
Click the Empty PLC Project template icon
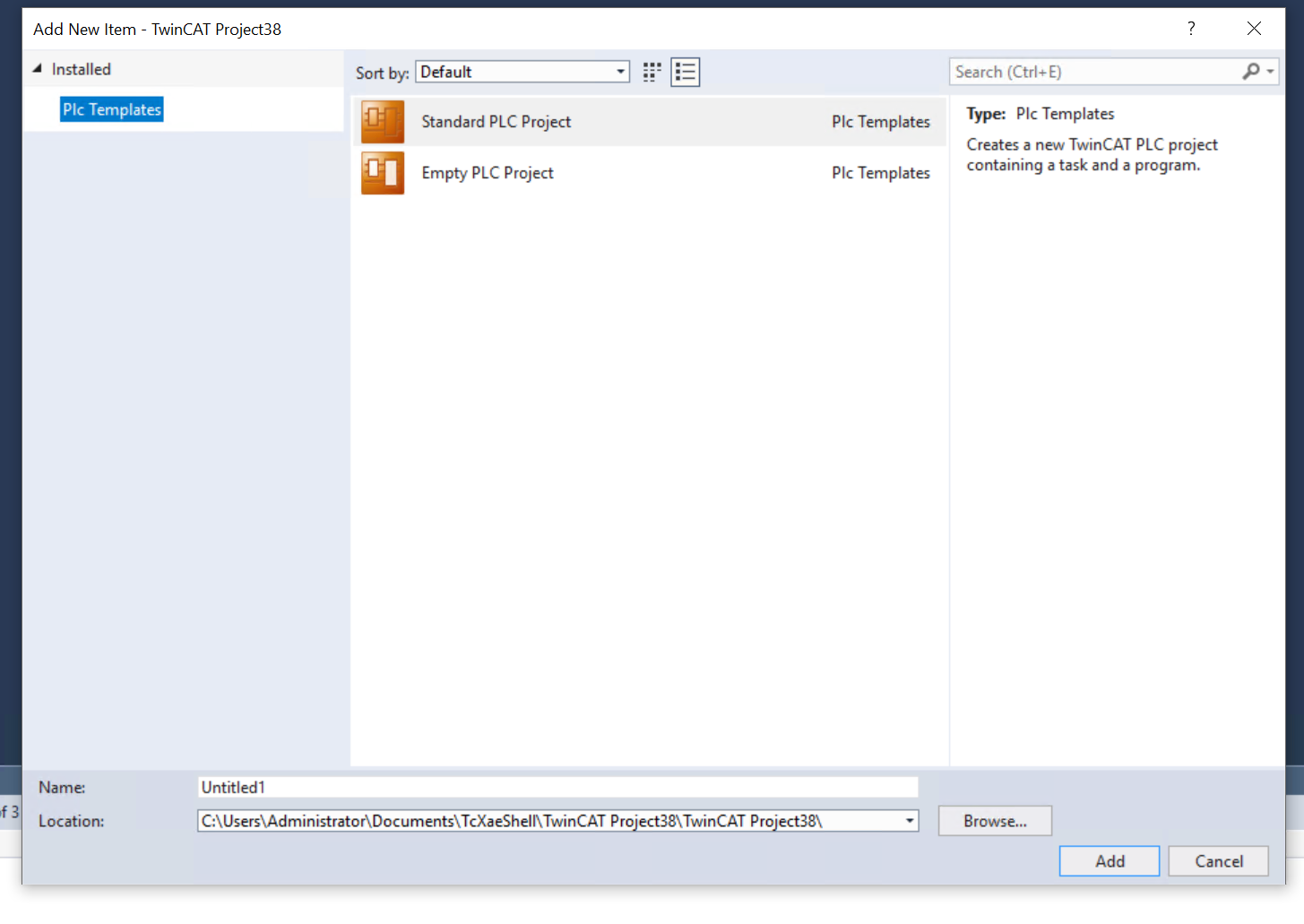(x=383, y=173)
